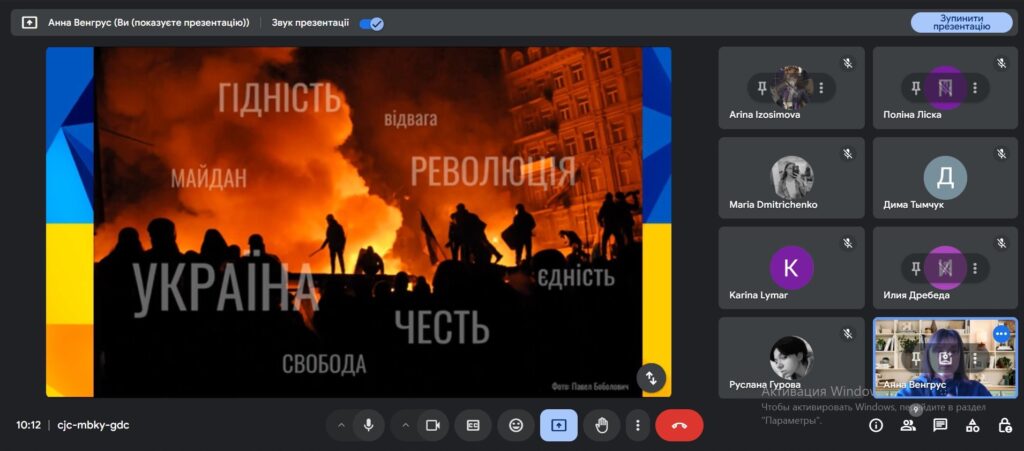Click the meeting code cjc-mbky-gdc
Image resolution: width=1024 pixels, height=451 pixels.
[x=93, y=426]
